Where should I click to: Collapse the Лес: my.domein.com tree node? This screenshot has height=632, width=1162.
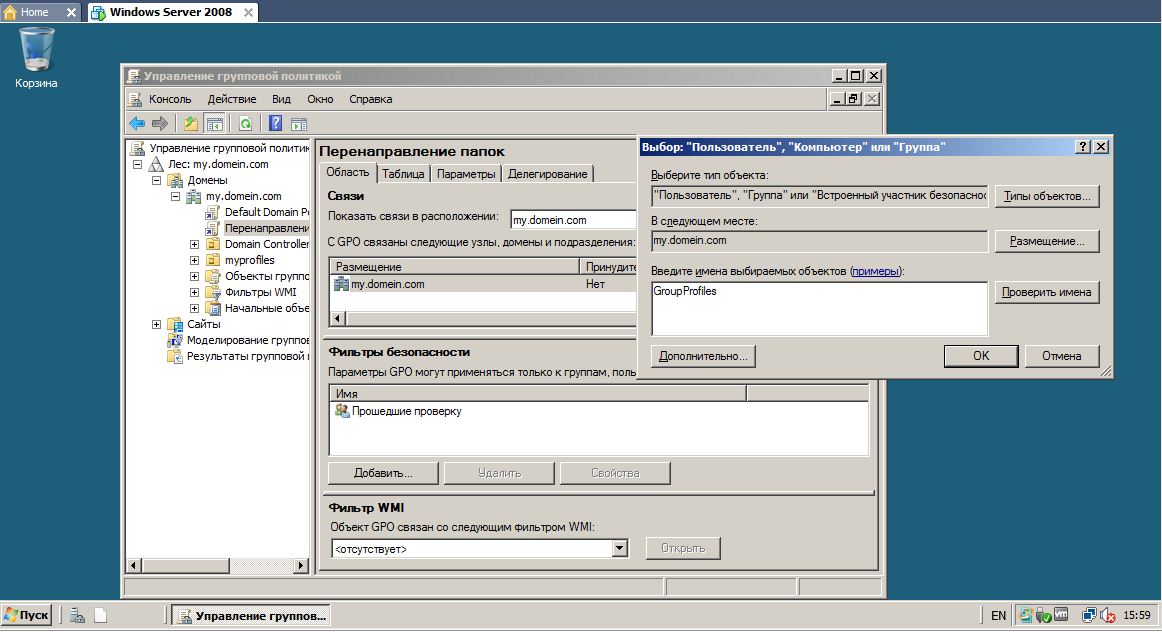coord(137,164)
